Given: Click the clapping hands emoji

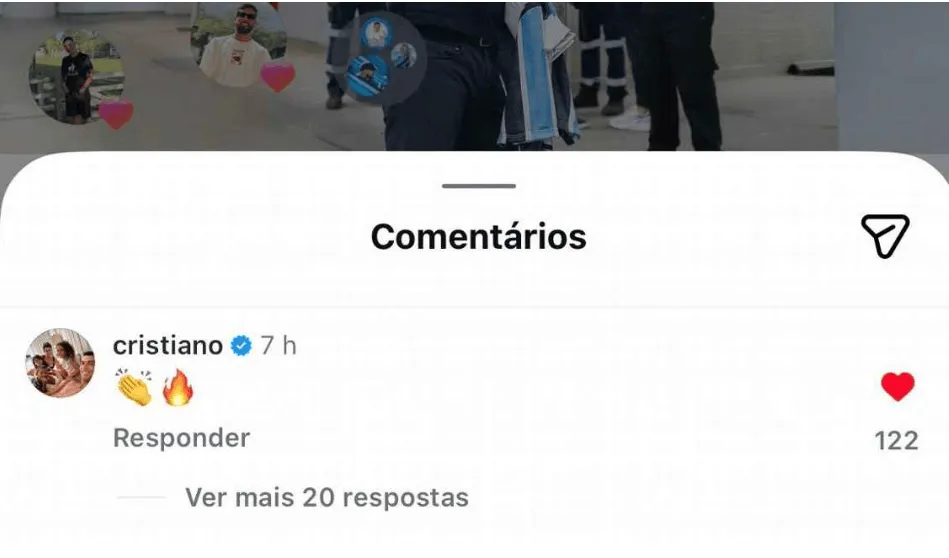Looking at the screenshot, I should pos(134,387).
